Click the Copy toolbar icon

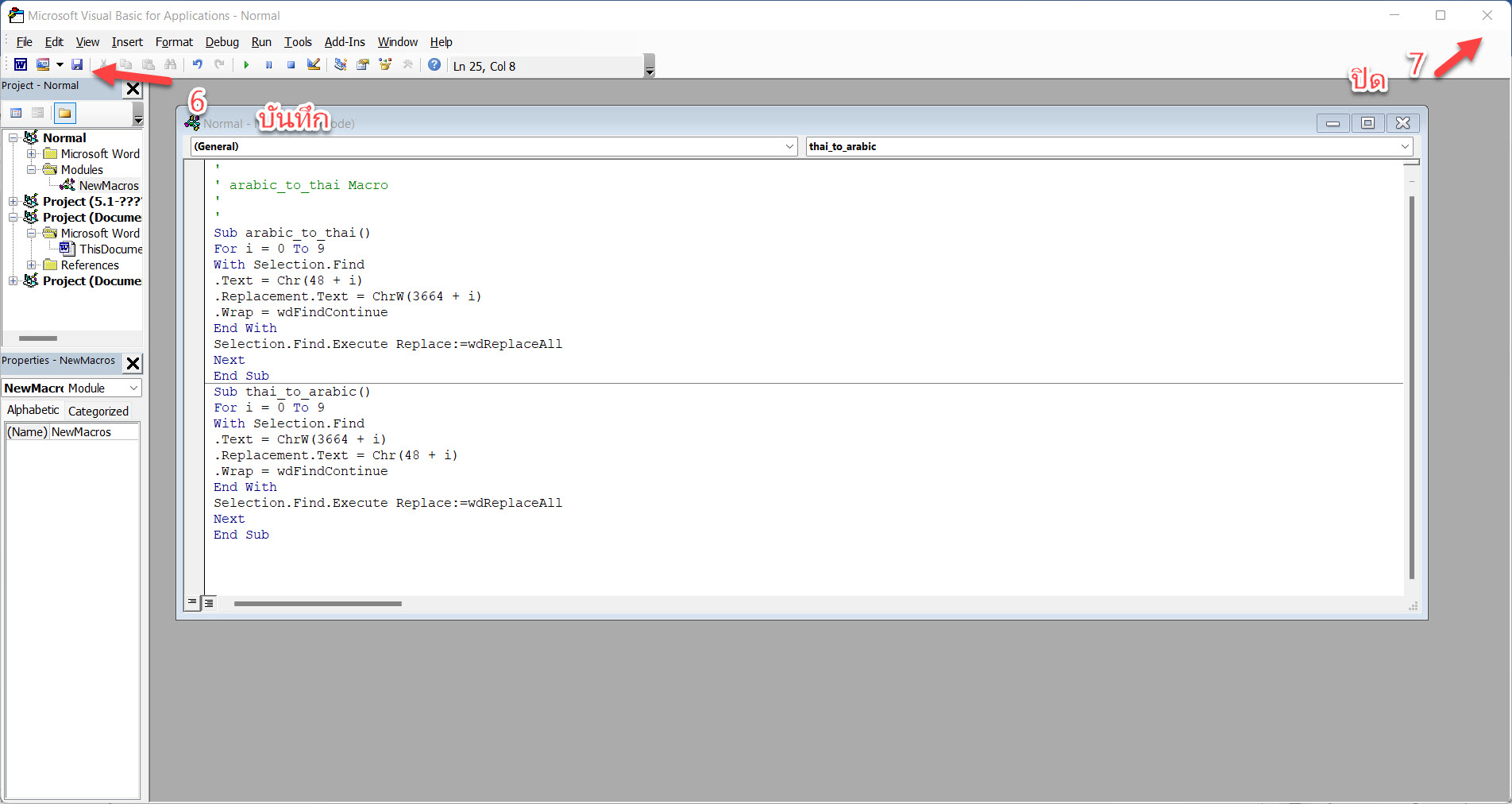[125, 65]
